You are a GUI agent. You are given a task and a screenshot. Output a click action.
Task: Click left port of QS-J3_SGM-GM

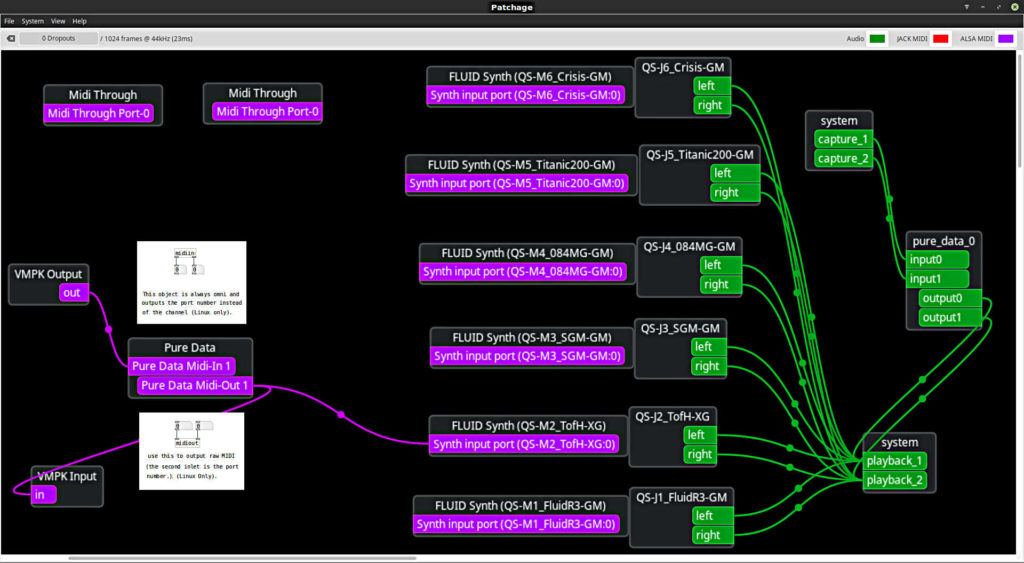pyautogui.click(x=709, y=347)
